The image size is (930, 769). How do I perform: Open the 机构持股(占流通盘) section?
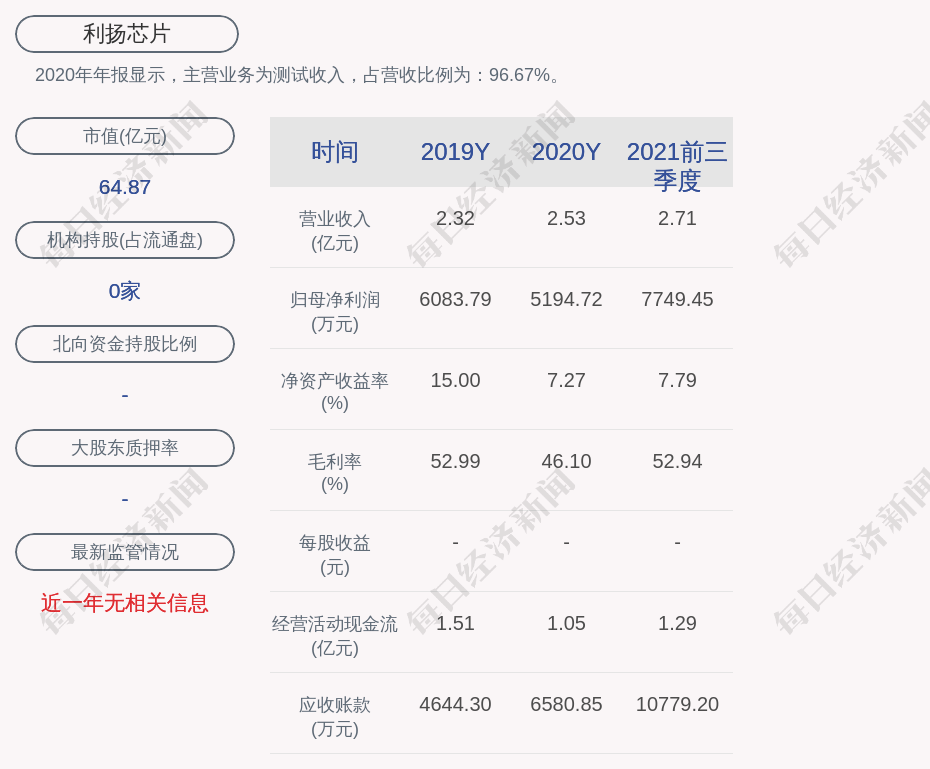tap(125, 240)
